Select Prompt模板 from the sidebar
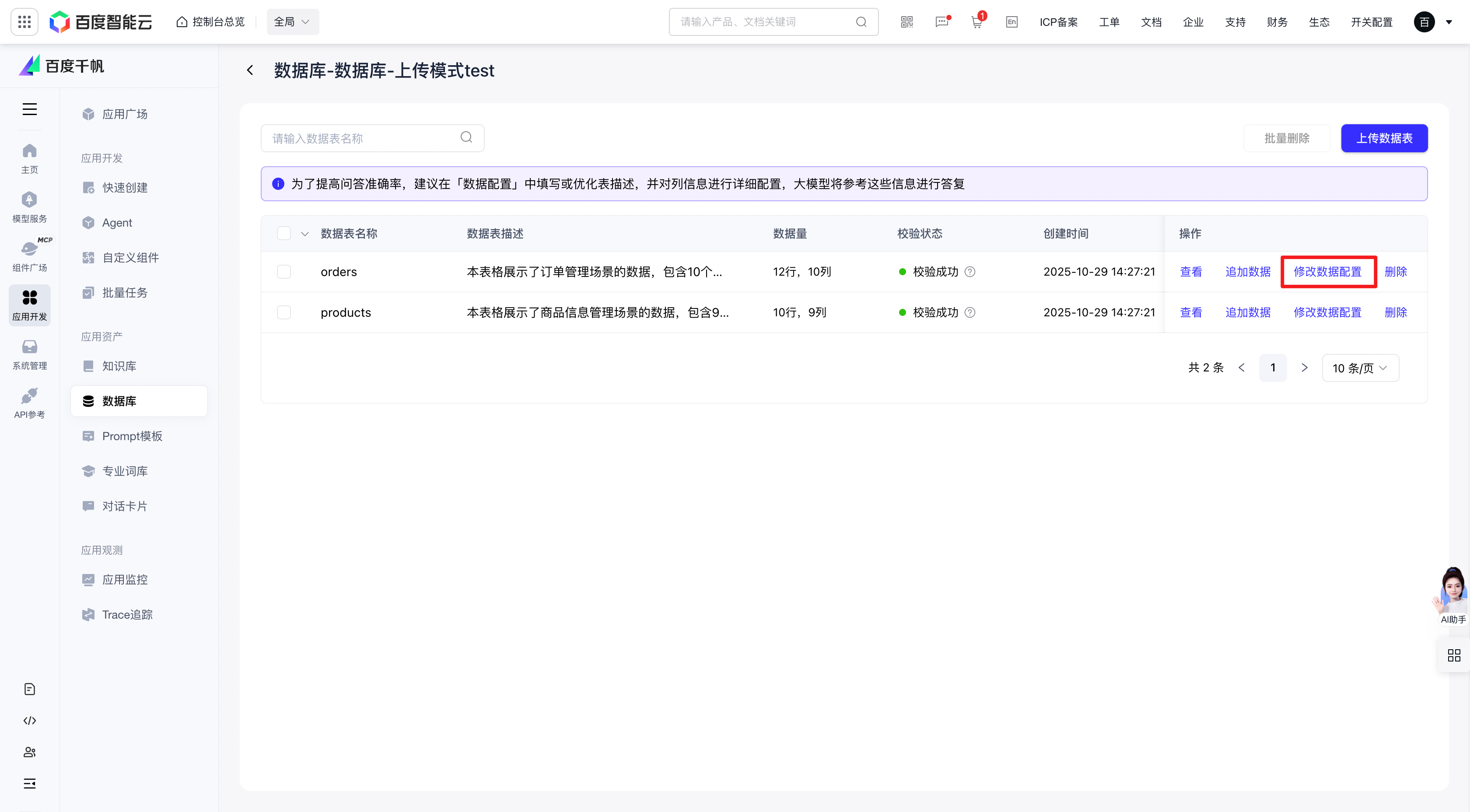Screen dimensions: 1470x812 [132, 436]
